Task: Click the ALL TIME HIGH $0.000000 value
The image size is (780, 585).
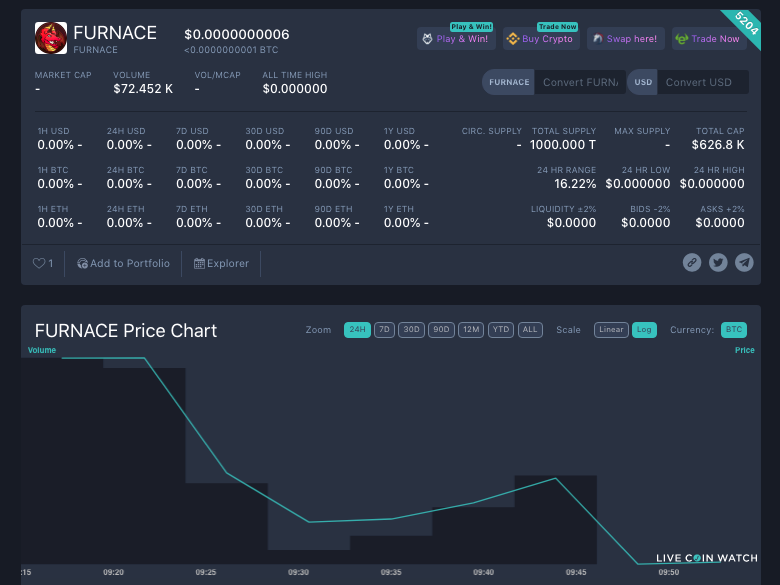Action: 295,89
